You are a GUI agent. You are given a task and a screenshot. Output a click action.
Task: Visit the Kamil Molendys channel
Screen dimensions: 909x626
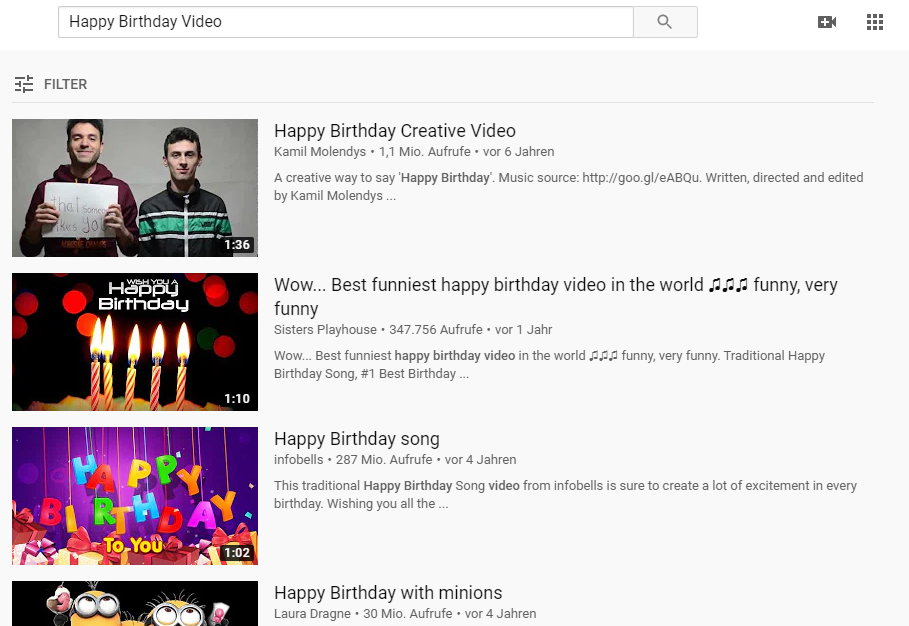[320, 152]
